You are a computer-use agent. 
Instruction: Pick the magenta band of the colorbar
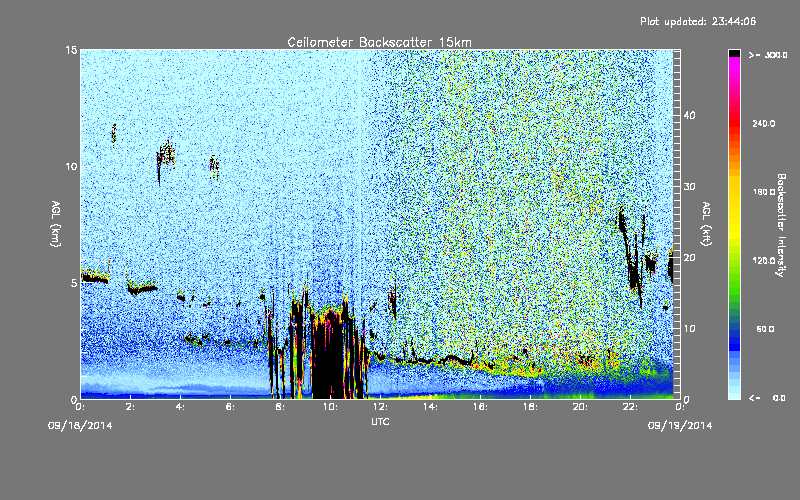pyautogui.click(x=735, y=66)
